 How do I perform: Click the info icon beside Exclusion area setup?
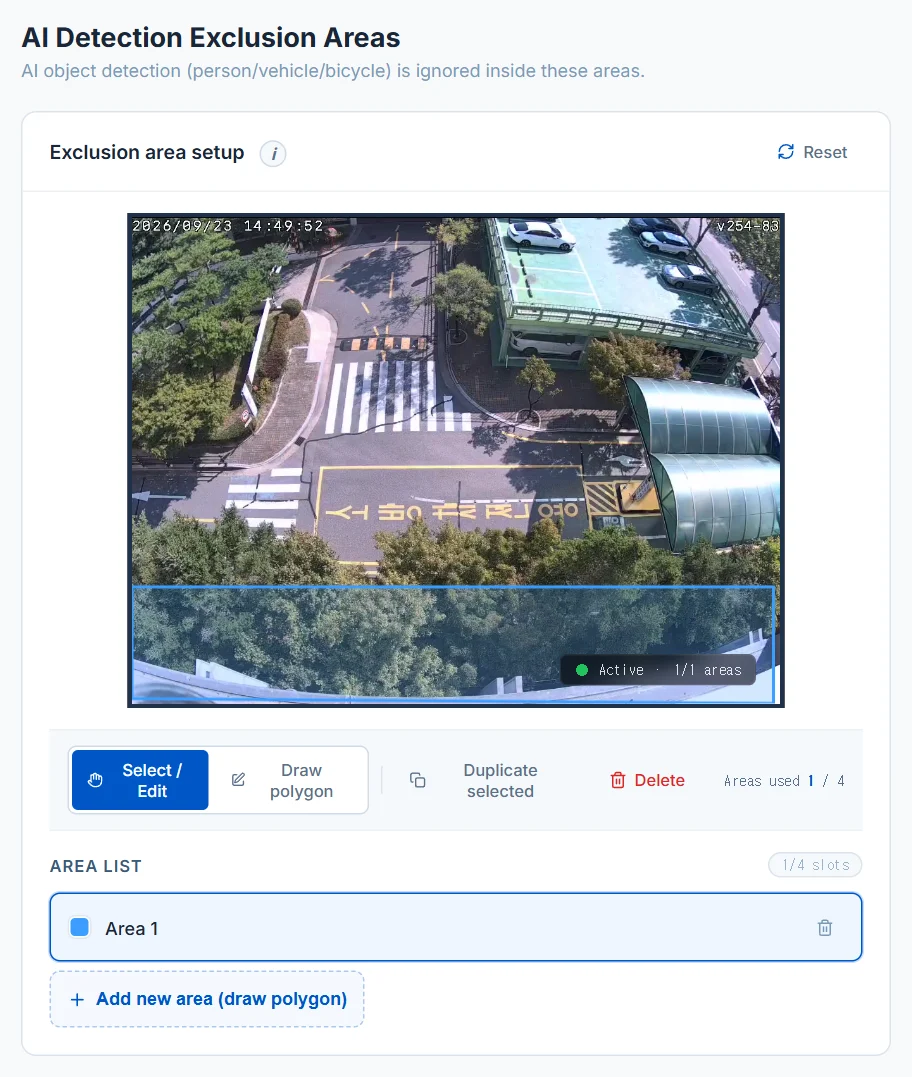(273, 153)
